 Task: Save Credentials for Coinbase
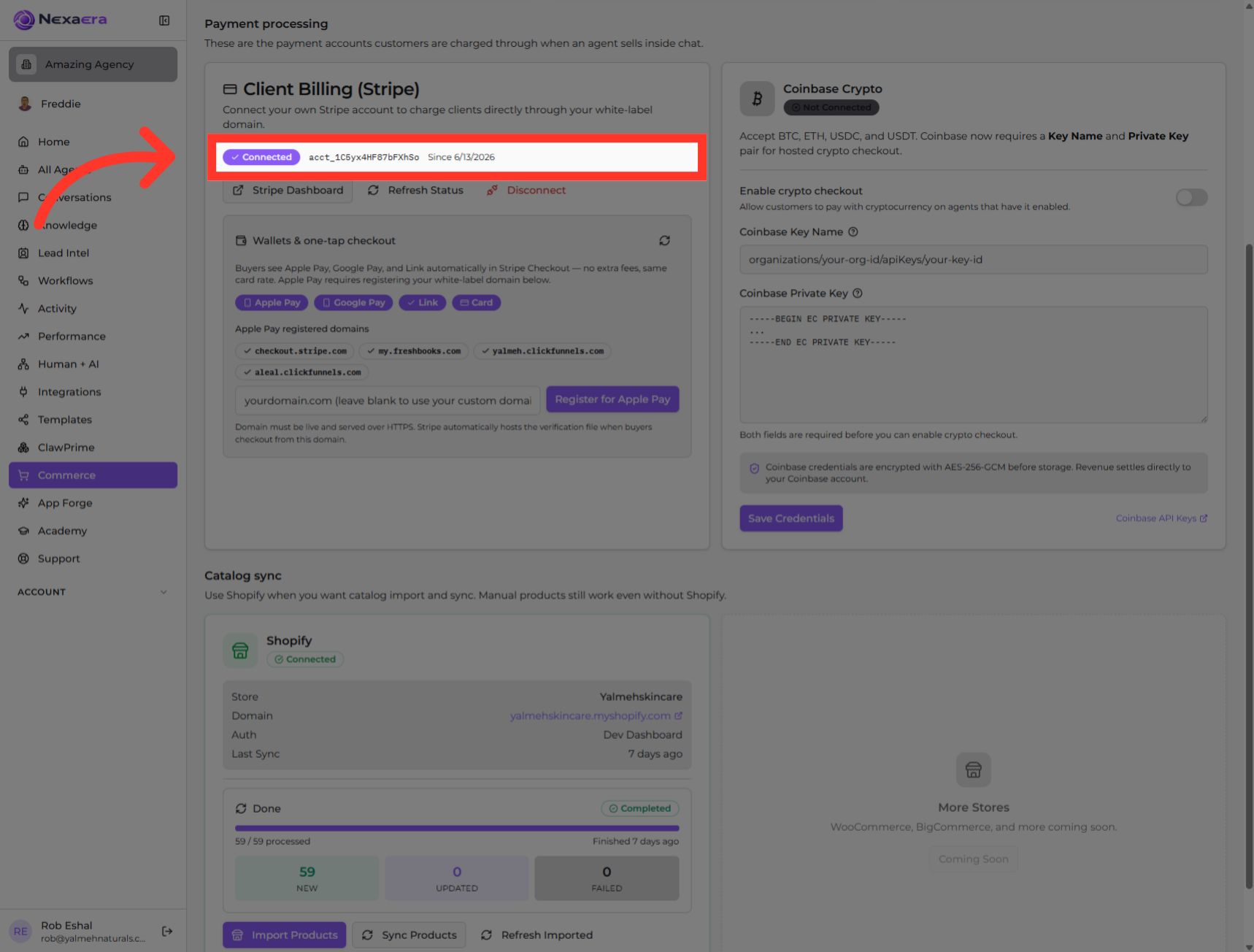pos(791,518)
